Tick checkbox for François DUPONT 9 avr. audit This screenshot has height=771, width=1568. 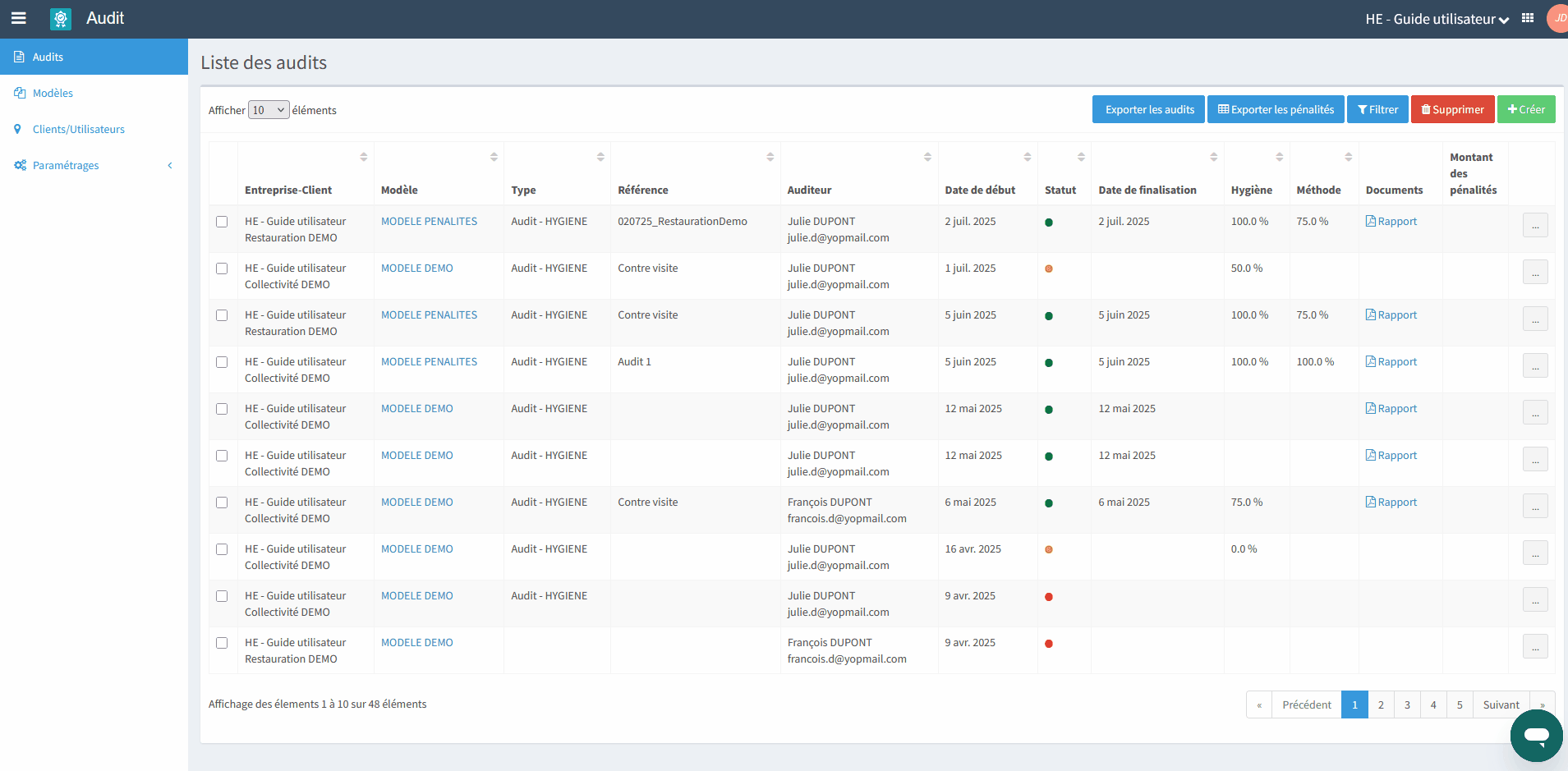click(x=222, y=643)
